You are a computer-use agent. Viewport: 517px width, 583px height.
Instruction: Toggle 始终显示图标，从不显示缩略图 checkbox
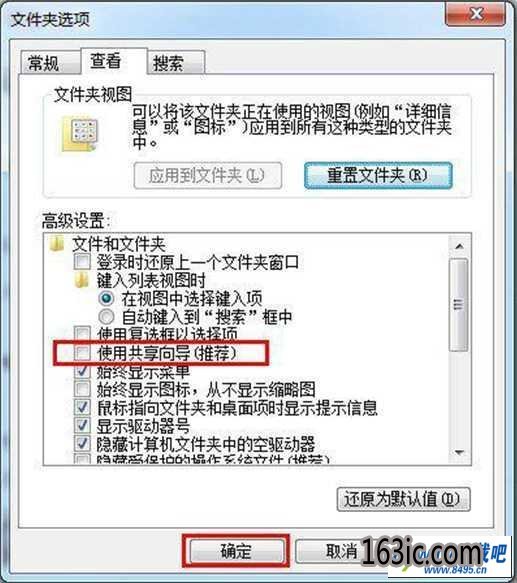pos(82,389)
